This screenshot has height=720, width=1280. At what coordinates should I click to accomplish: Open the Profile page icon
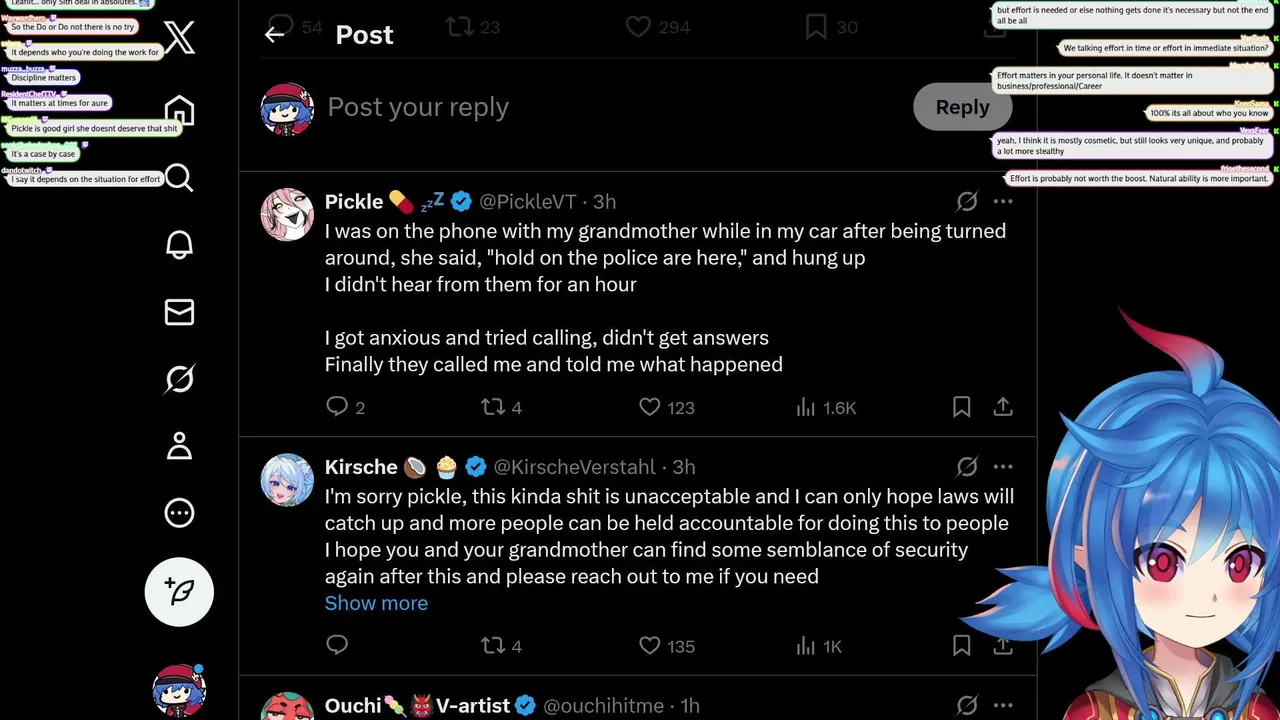179,446
